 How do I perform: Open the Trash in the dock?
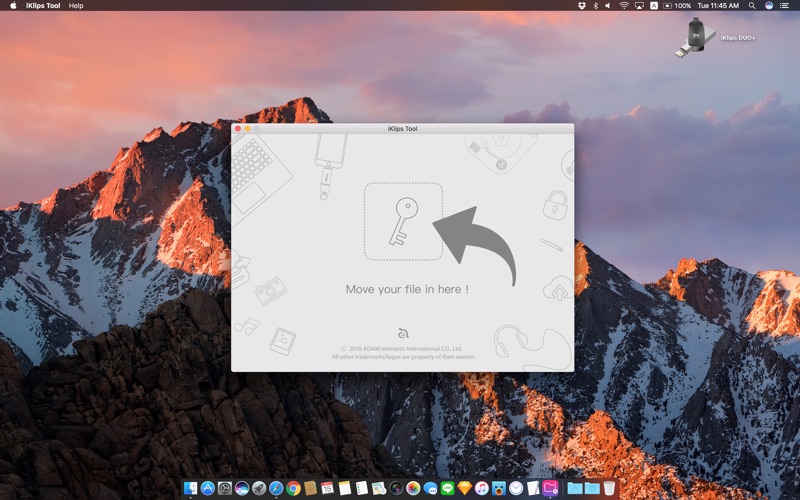[609, 488]
